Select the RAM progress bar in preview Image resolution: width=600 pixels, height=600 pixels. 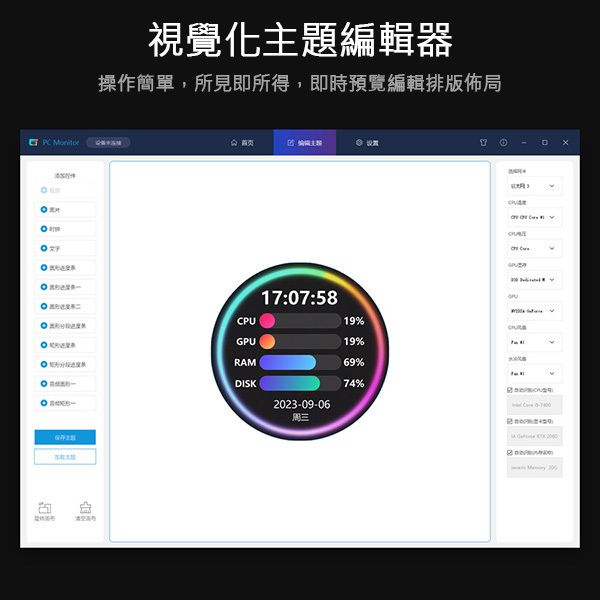tap(300, 362)
